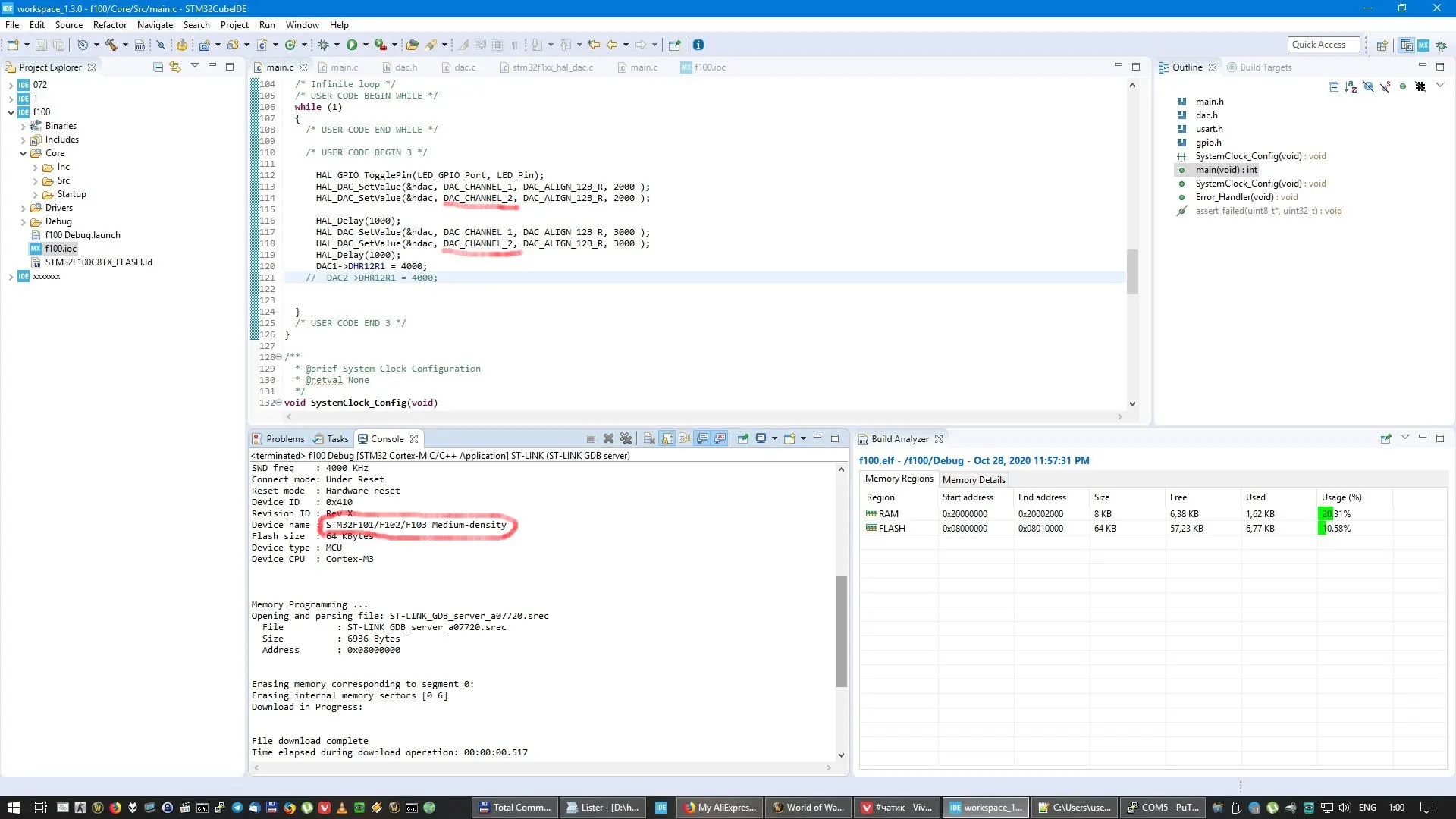Click the Debug bug icon
This screenshot has height=819, width=1456.
(323, 45)
